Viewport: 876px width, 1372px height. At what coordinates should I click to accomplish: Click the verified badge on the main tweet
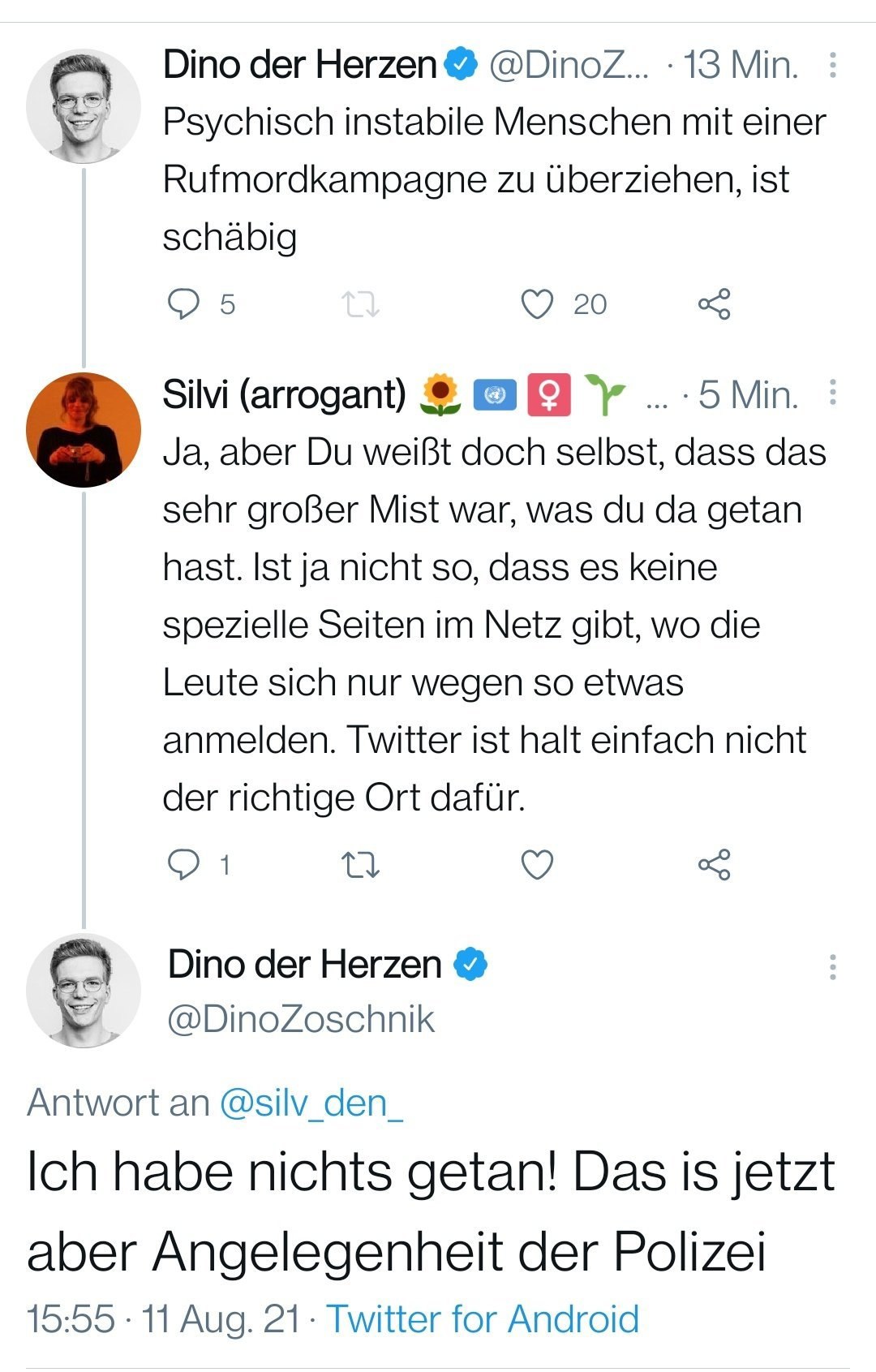(x=470, y=964)
